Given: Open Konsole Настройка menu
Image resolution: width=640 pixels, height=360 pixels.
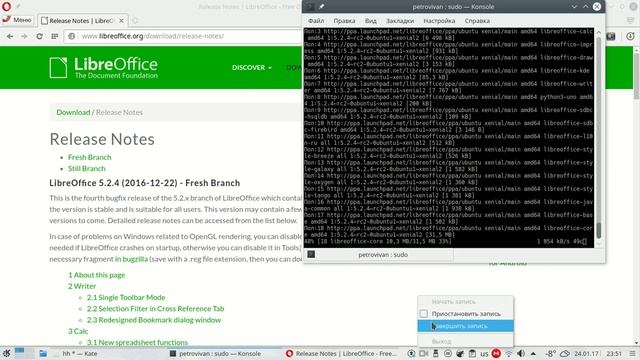Looking at the screenshot, I should pos(439,21).
